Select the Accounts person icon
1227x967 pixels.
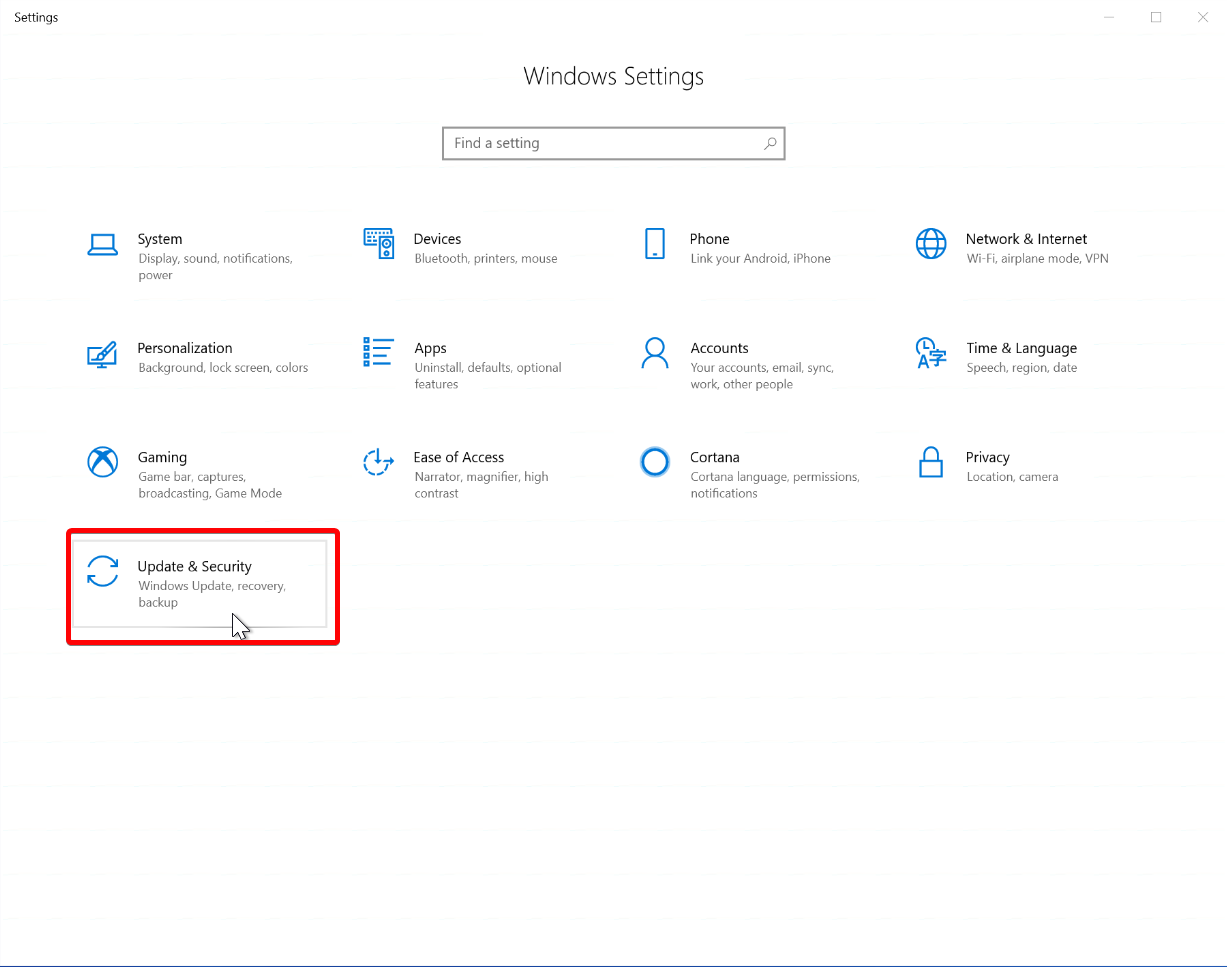coord(655,352)
